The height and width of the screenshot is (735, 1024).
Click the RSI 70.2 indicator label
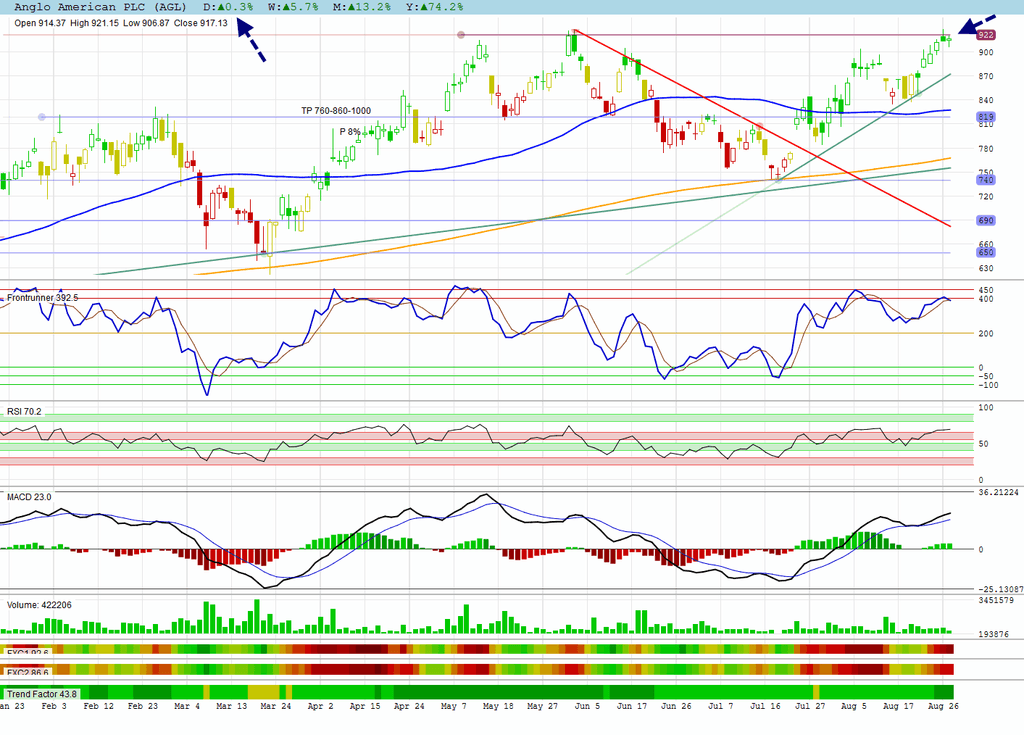tap(24, 412)
